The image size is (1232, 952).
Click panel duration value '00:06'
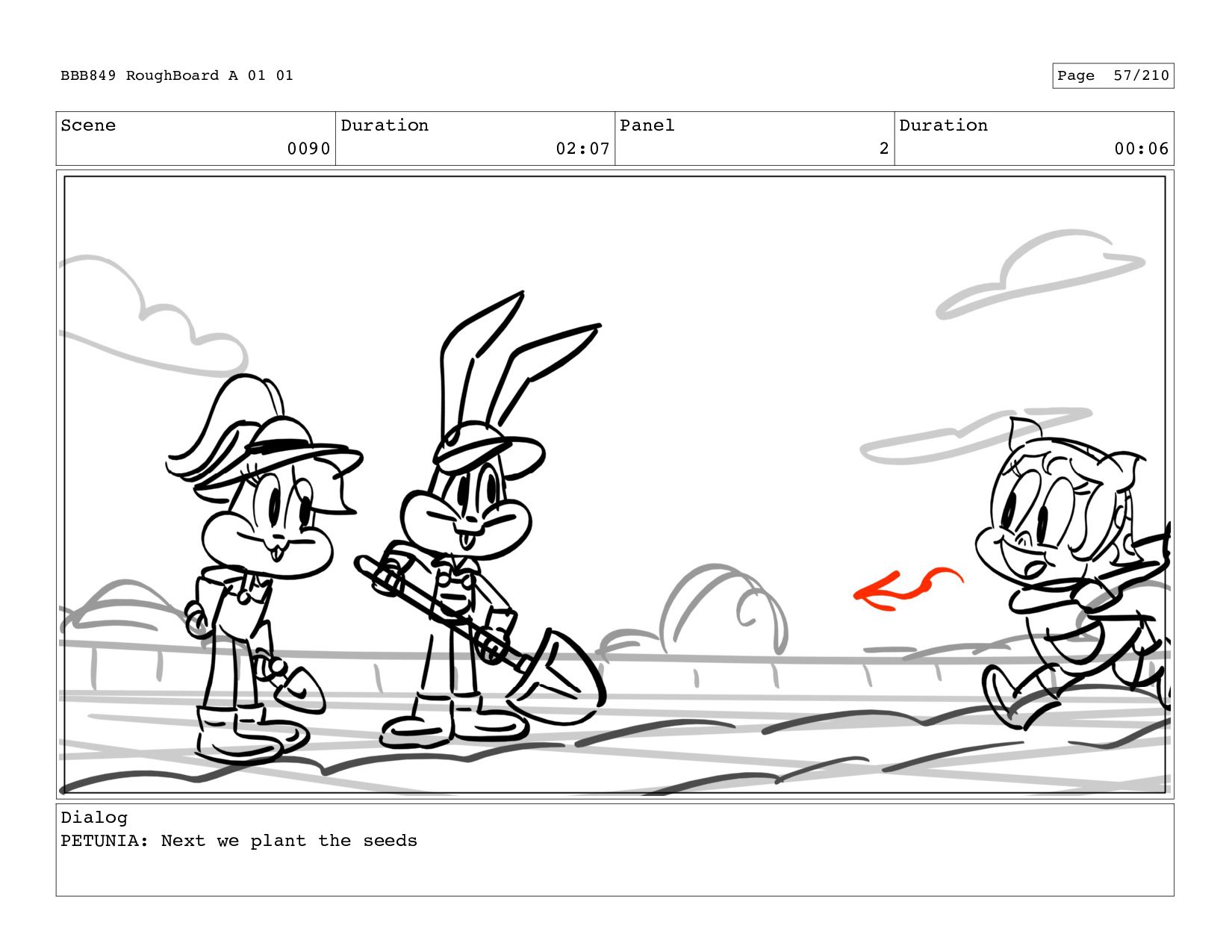1141,149
